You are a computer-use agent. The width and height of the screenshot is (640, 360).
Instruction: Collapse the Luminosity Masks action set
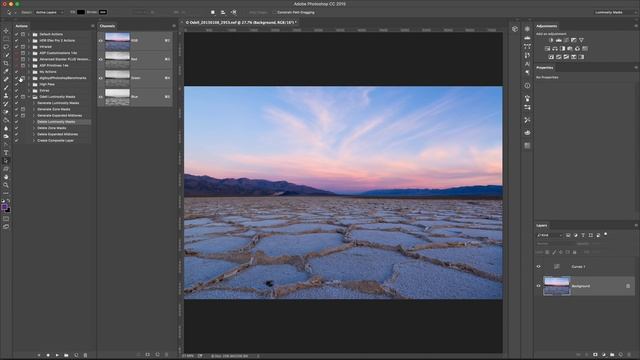point(29,97)
